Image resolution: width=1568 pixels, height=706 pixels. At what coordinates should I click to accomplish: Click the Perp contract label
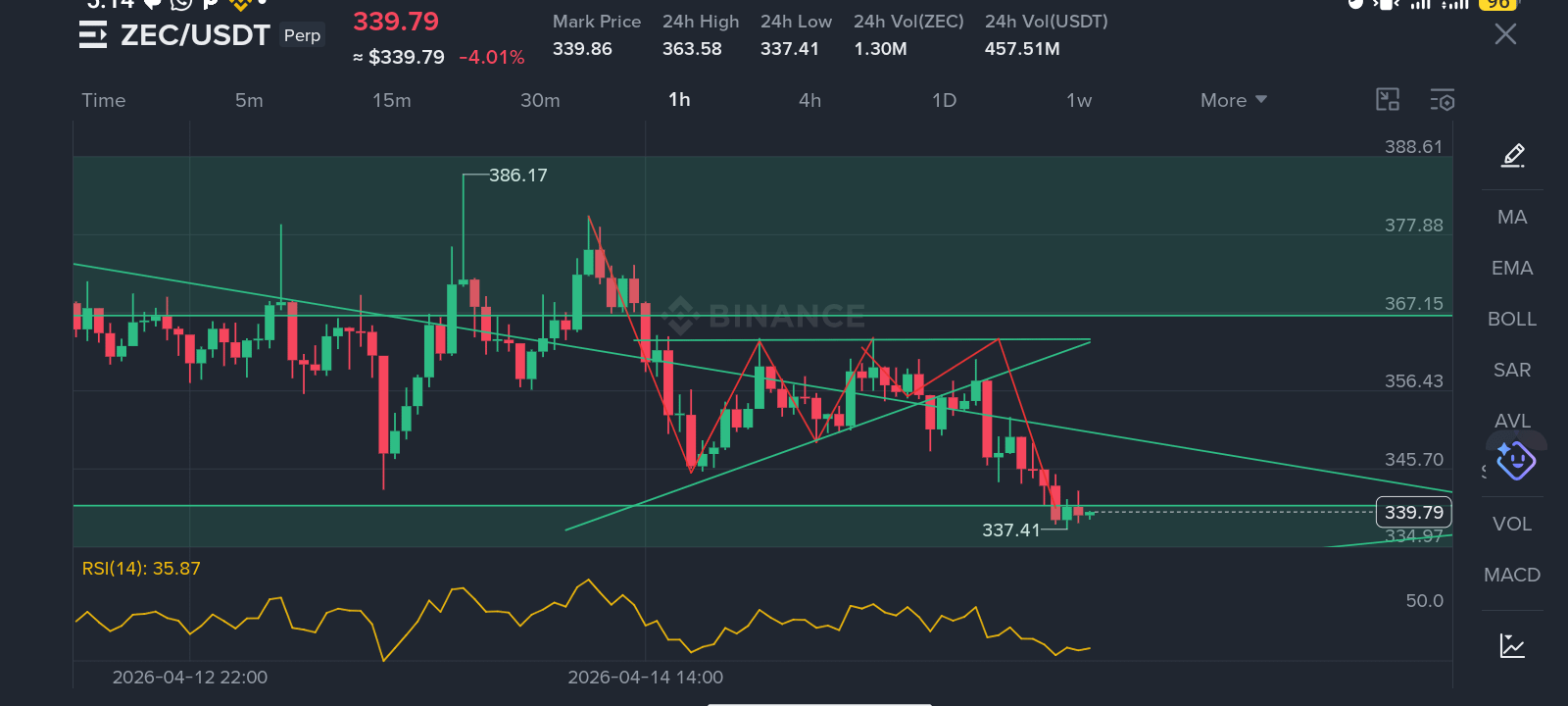tap(302, 35)
